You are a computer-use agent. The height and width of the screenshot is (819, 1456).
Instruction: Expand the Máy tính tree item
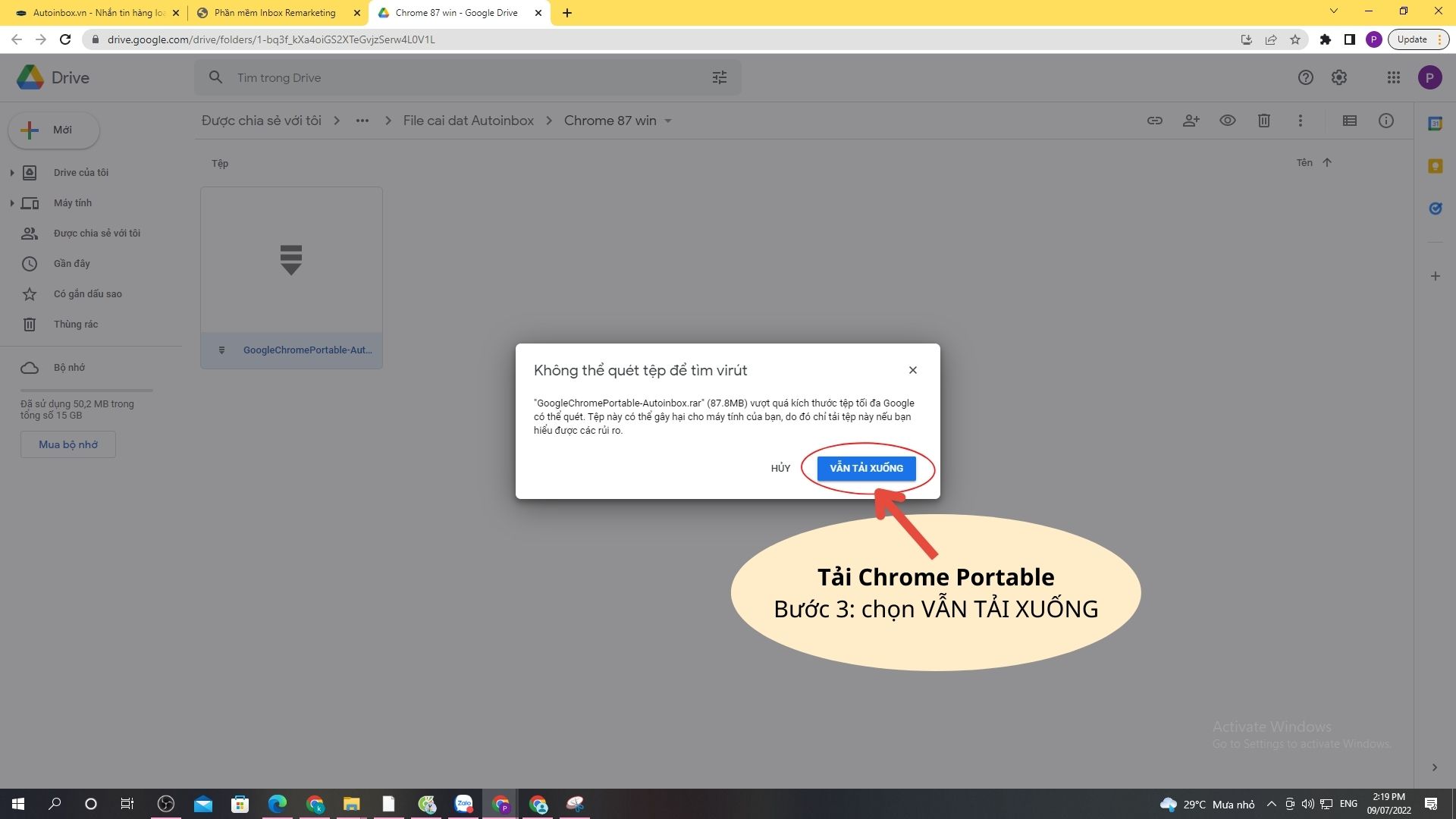tap(11, 203)
